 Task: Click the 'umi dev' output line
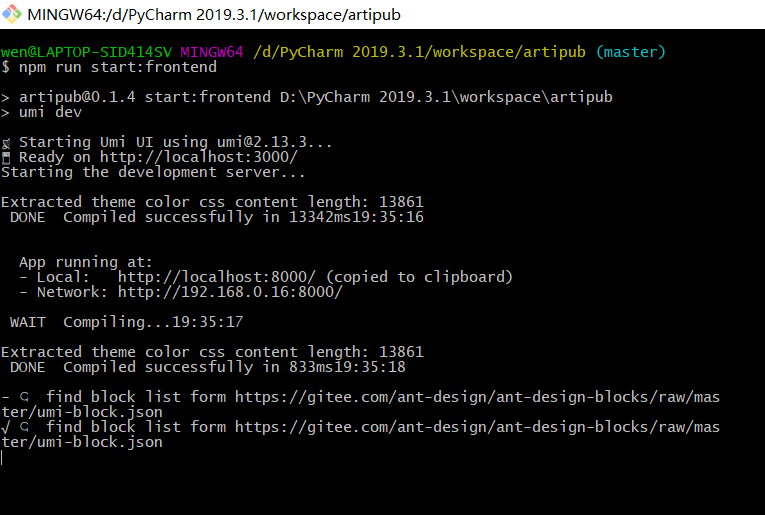(50, 112)
